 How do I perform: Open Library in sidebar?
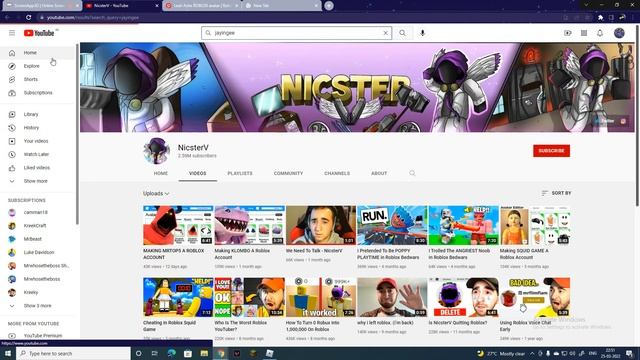tap(38, 114)
